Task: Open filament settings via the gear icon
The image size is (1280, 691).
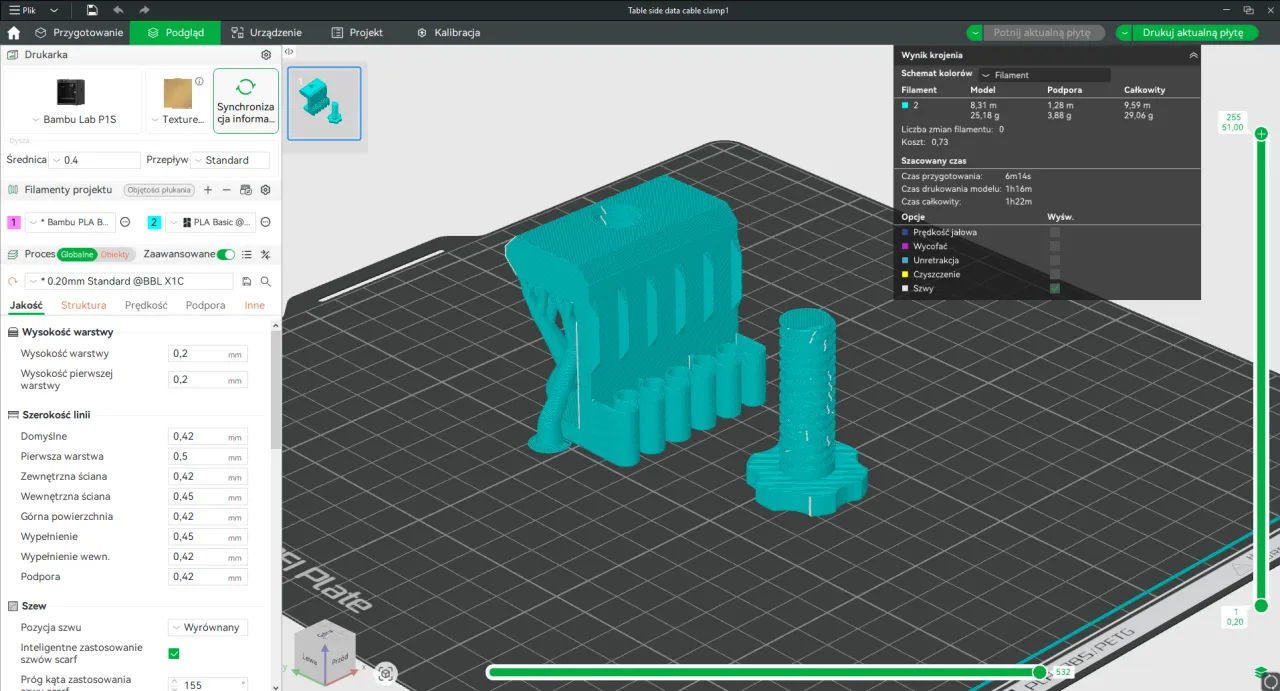Action: (x=265, y=190)
